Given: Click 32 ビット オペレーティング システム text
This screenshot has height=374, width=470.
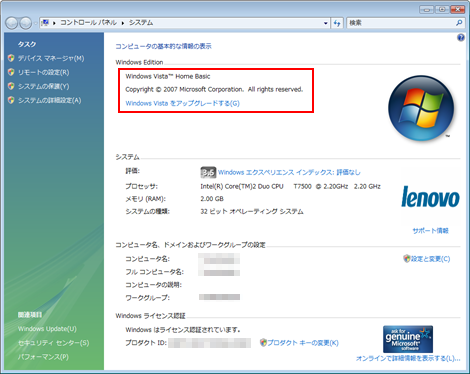Looking at the screenshot, I should (252, 211).
